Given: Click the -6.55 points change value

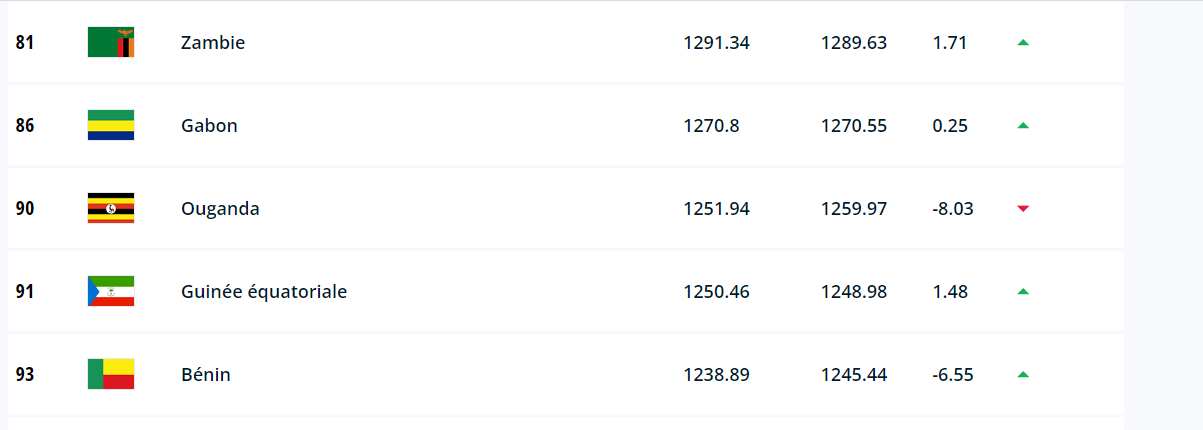Looking at the screenshot, I should tap(952, 375).
